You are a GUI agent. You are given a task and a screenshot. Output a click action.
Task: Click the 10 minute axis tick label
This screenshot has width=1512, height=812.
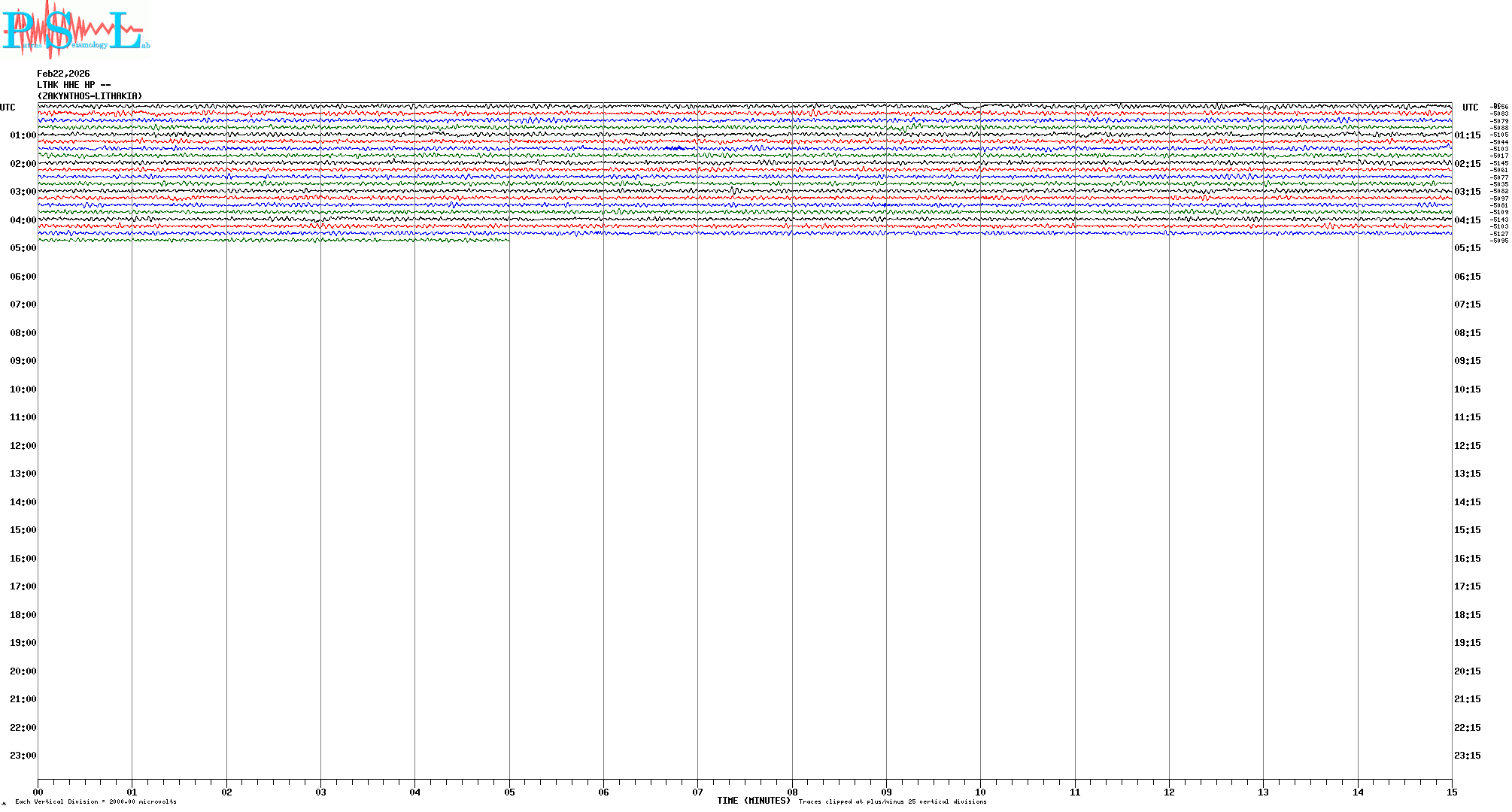(980, 792)
